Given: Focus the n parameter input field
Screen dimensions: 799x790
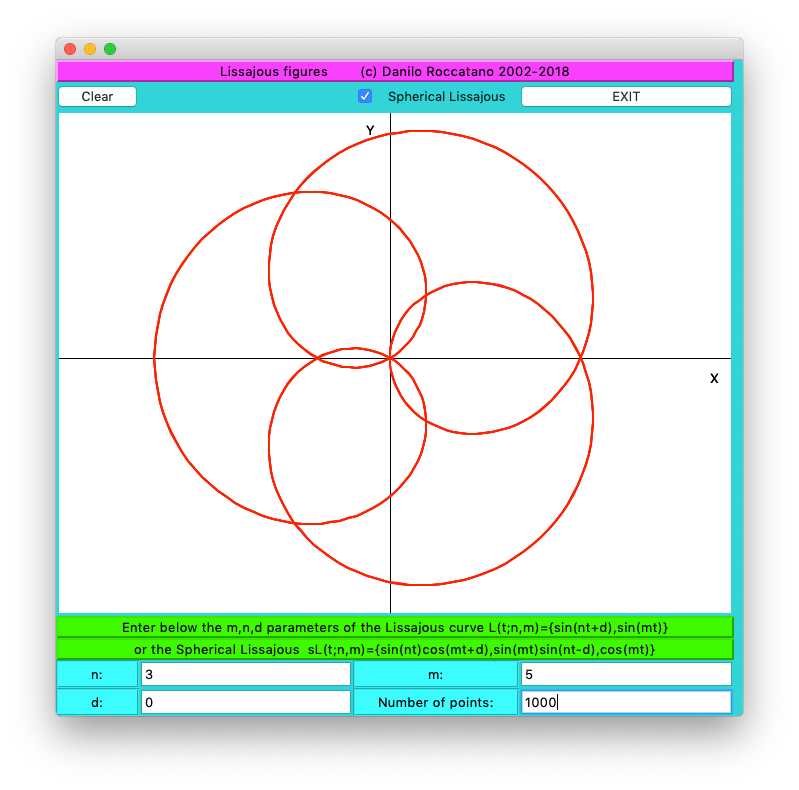Looking at the screenshot, I should pyautogui.click(x=245, y=674).
